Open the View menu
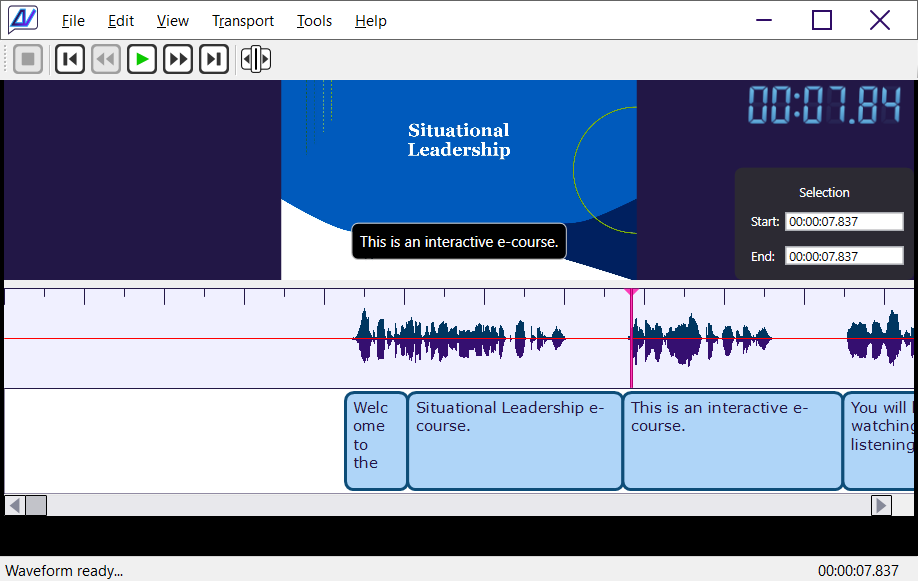Image resolution: width=918 pixels, height=582 pixels. [173, 21]
